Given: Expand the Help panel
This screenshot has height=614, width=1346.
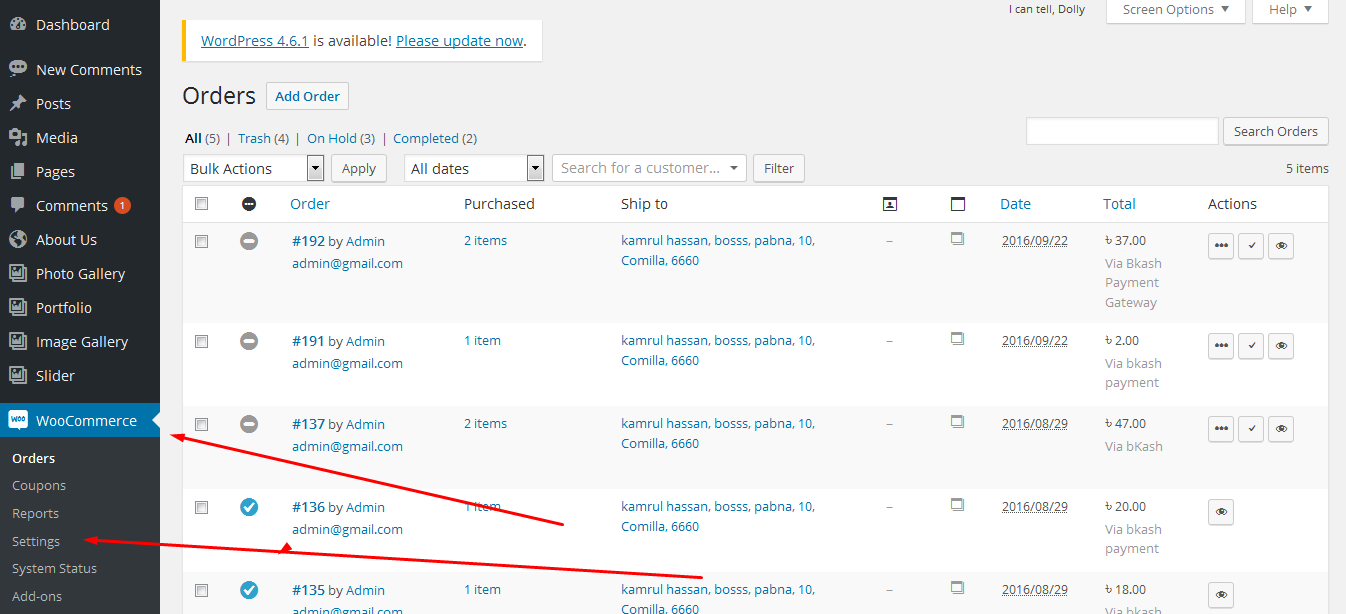Looking at the screenshot, I should click(x=1292, y=10).
